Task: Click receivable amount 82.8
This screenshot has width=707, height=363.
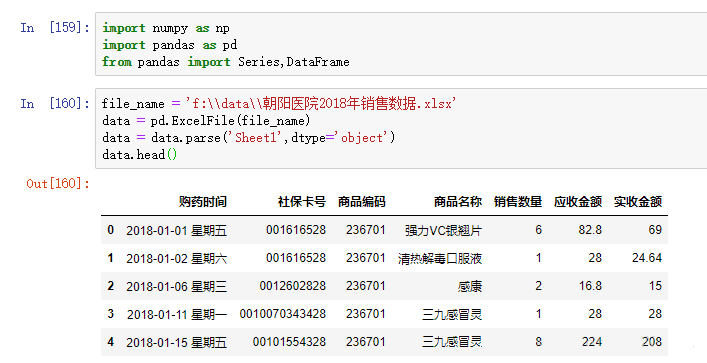Action: pyautogui.click(x=590, y=230)
